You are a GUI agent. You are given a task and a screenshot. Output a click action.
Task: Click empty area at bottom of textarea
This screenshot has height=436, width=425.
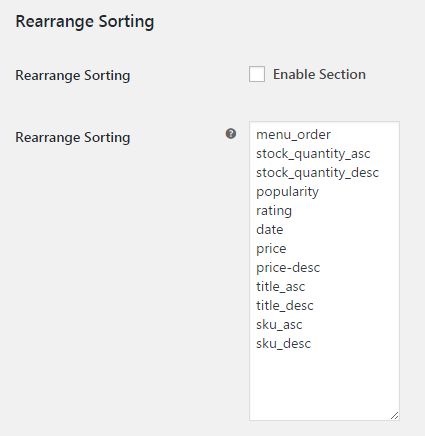click(324, 383)
